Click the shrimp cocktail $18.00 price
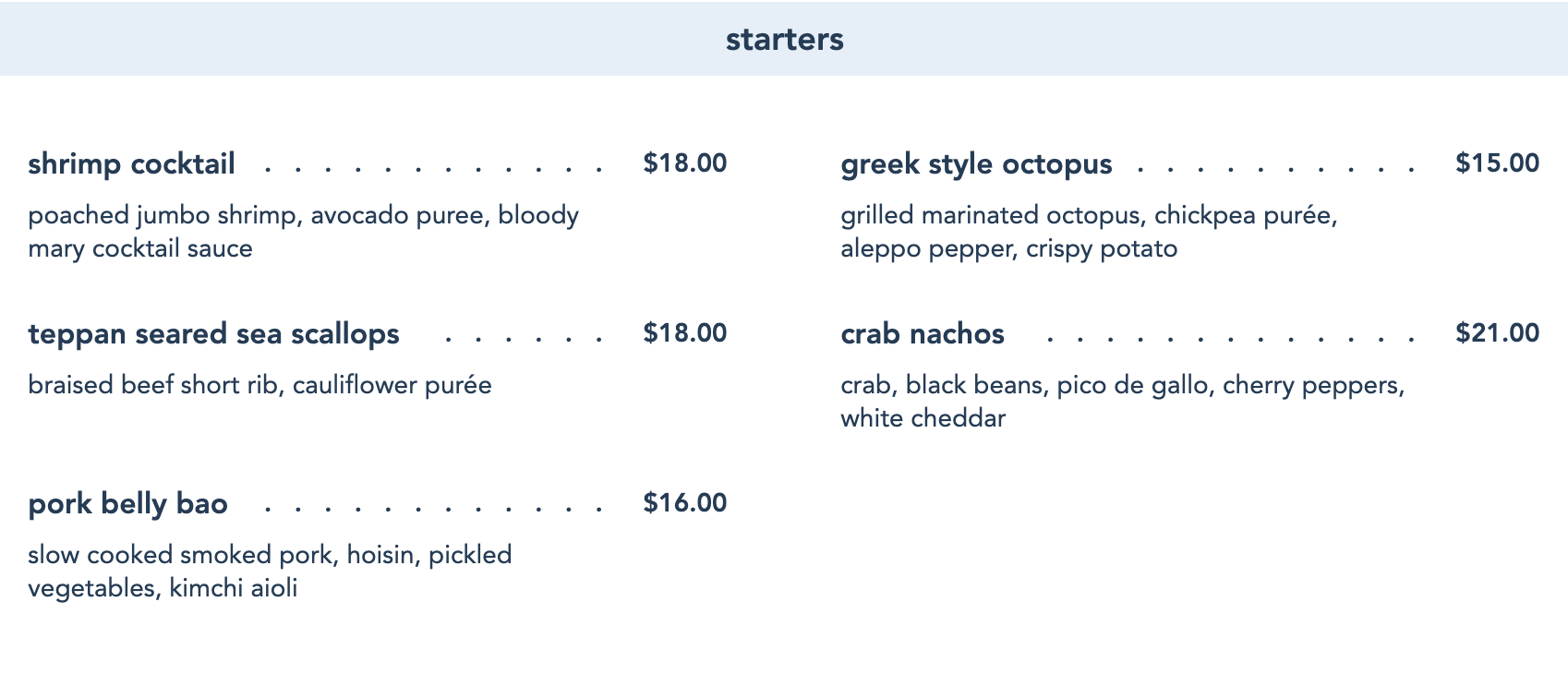 tap(684, 163)
